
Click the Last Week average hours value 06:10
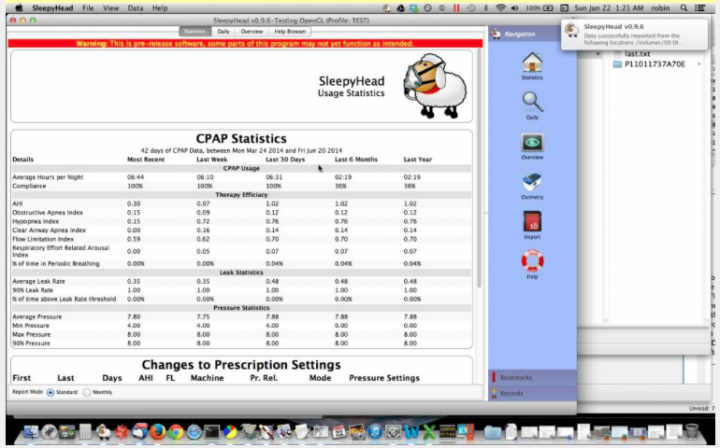205,177
